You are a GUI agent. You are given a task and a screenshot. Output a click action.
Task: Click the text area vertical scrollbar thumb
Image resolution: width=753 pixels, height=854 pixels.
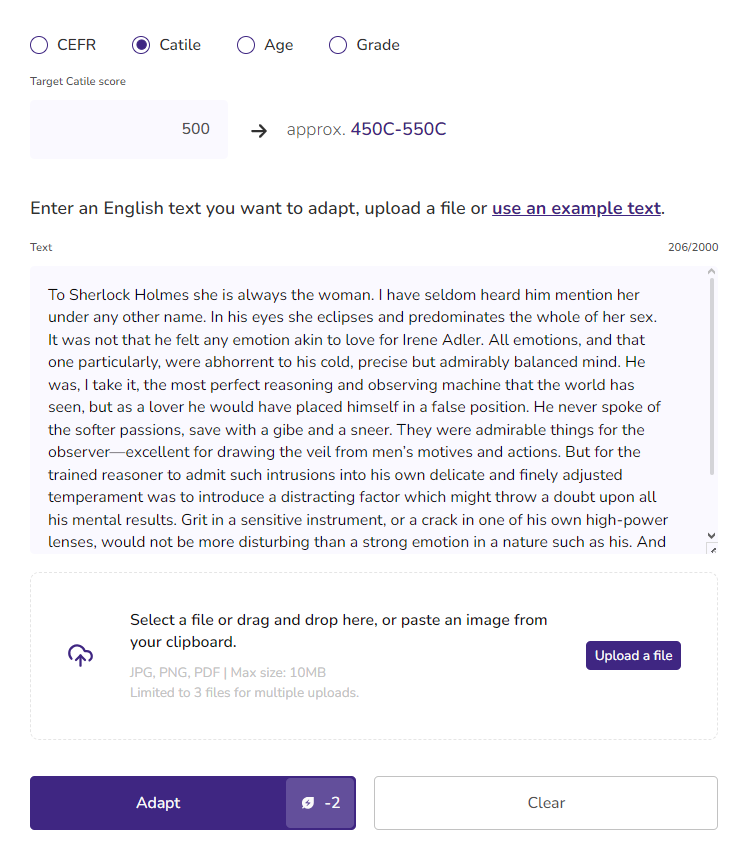(x=712, y=380)
